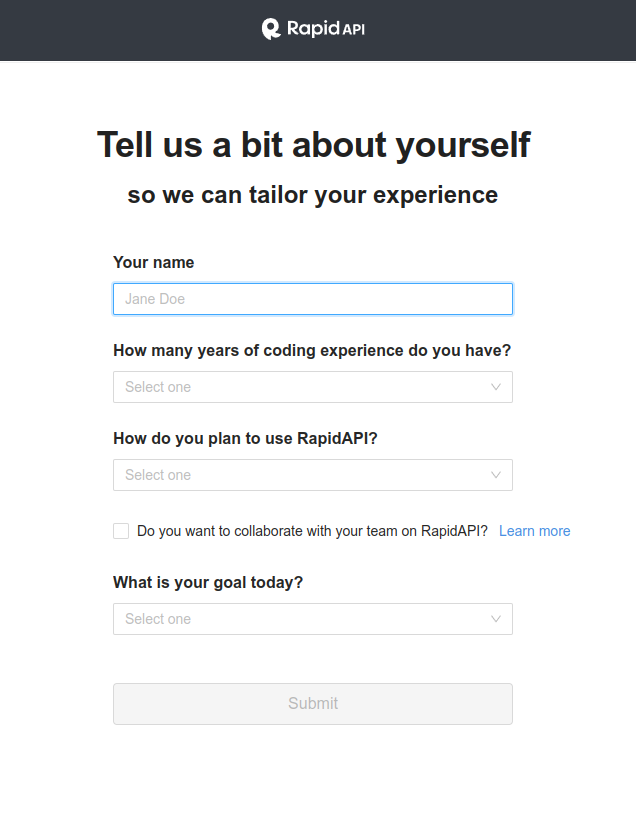Image resolution: width=636 pixels, height=817 pixels.
Task: Click the chevron arrow of coding experience select
Action: [x=496, y=387]
